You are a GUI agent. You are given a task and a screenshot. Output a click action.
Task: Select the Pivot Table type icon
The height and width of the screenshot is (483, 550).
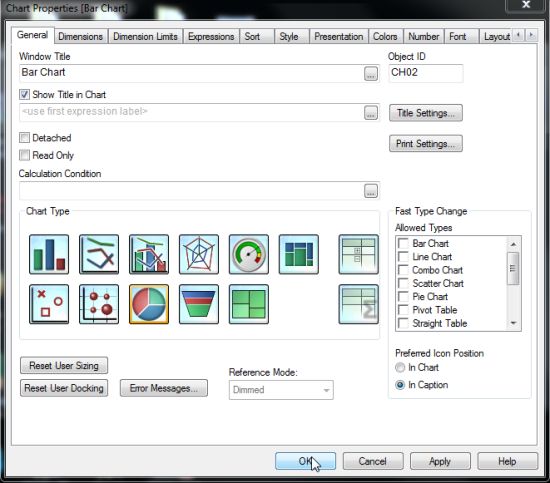click(358, 254)
